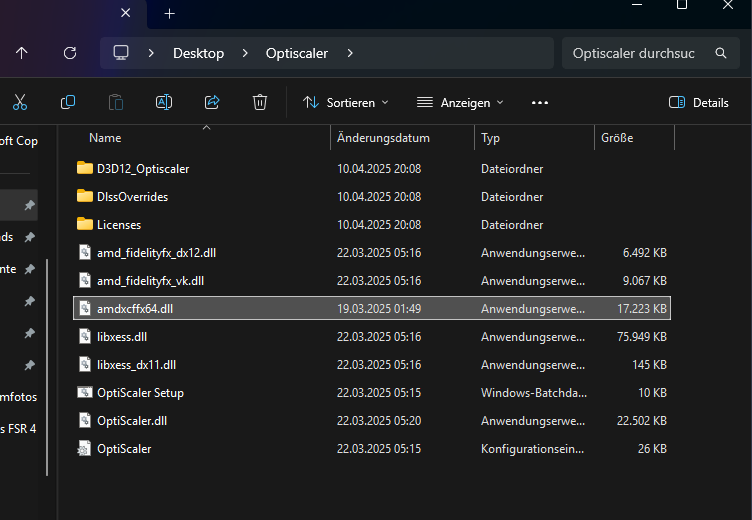Click the Delete trash can icon
Screen dimensions: 752x520
[x=259, y=102]
